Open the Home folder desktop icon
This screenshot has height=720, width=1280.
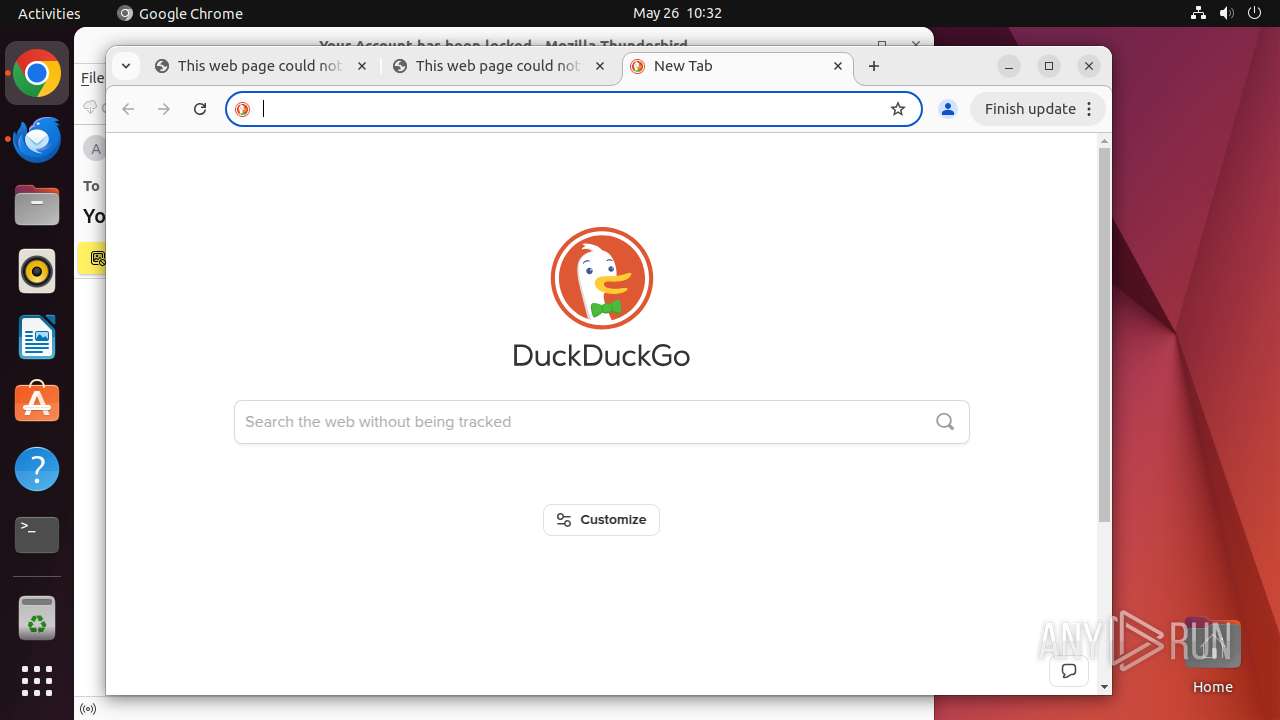coord(1212,656)
